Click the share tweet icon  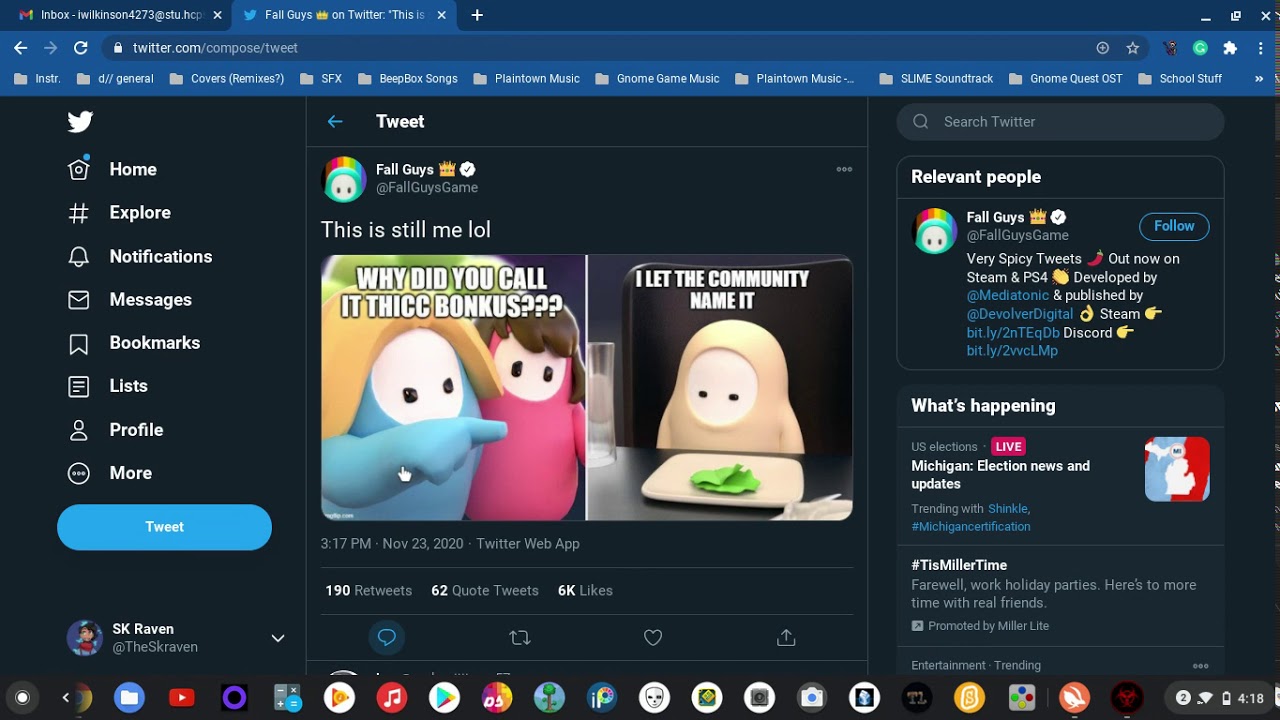(x=786, y=637)
